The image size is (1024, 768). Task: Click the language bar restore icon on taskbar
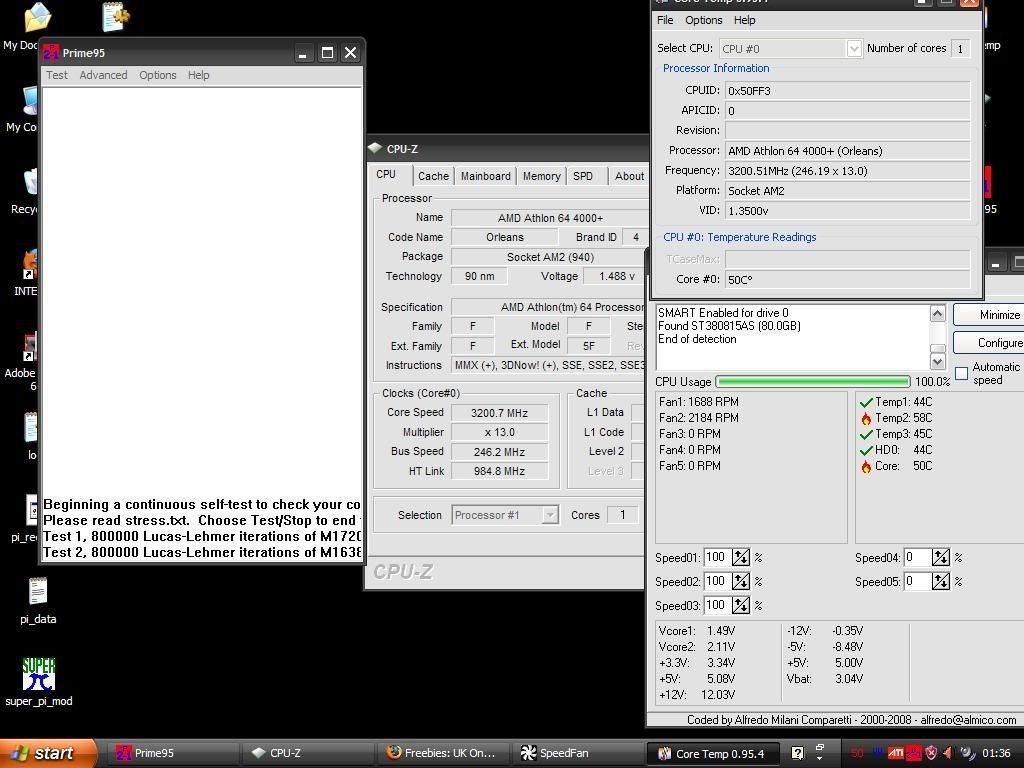[x=820, y=747]
